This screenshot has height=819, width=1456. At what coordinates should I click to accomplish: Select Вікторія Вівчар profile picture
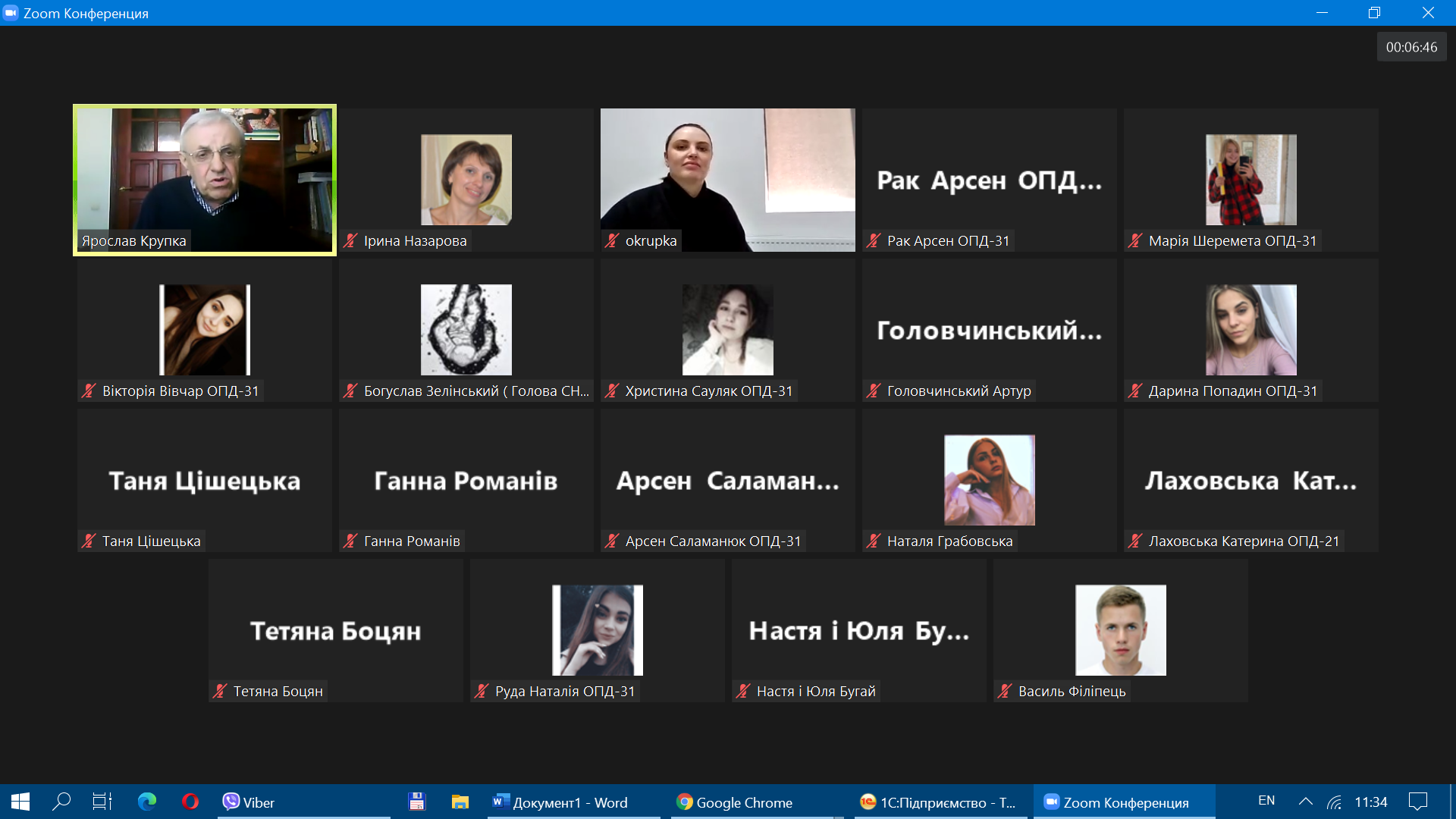(x=205, y=330)
